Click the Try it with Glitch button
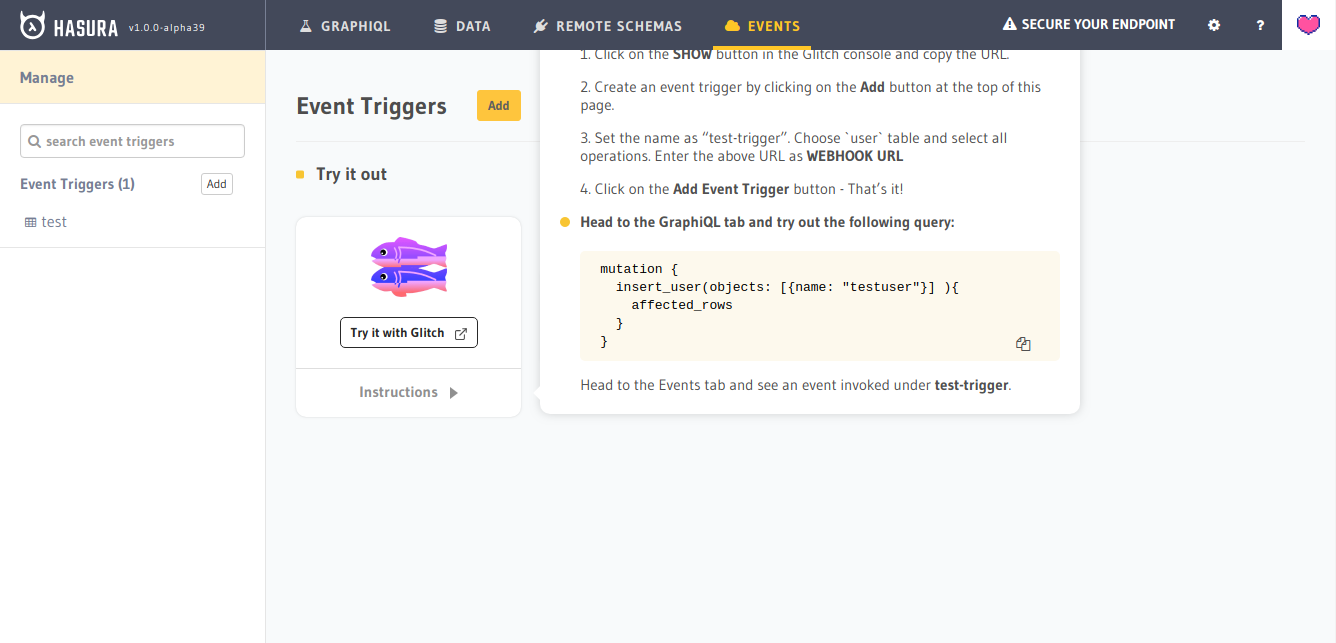This screenshot has width=1336, height=643. tap(408, 331)
